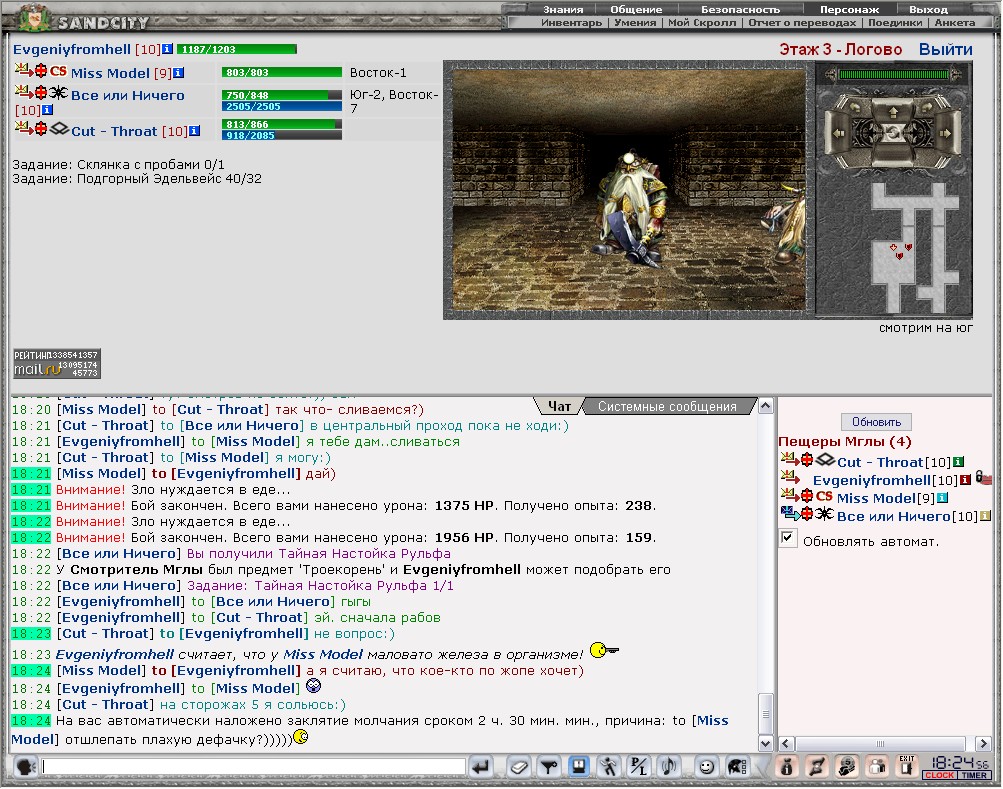Viewport: 1003px width, 789px height.
Task: Click the spider clan icon beside Все или Ничего in party list
Action: (58, 93)
